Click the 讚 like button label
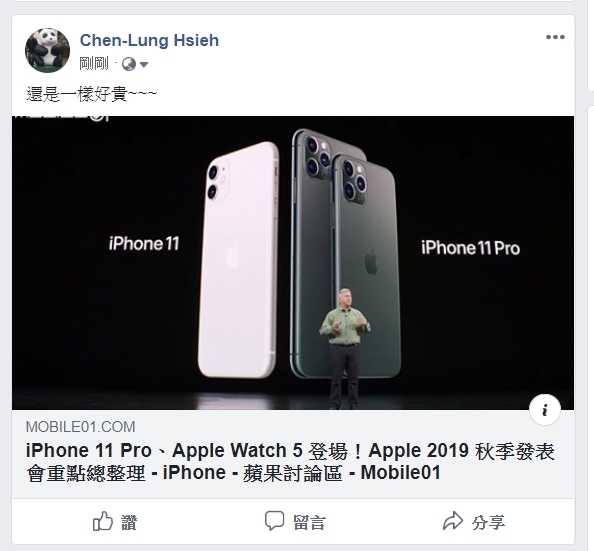Screen dimensions: 594x551 pos(129,522)
